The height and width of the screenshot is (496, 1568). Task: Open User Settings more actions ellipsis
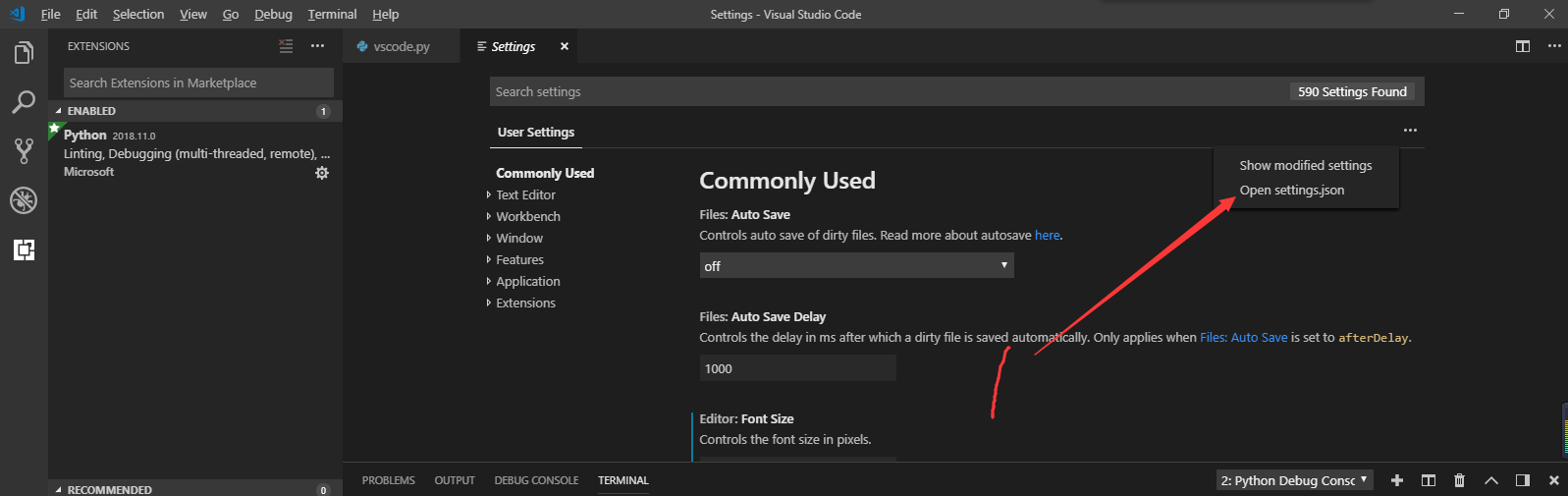tap(1410, 131)
